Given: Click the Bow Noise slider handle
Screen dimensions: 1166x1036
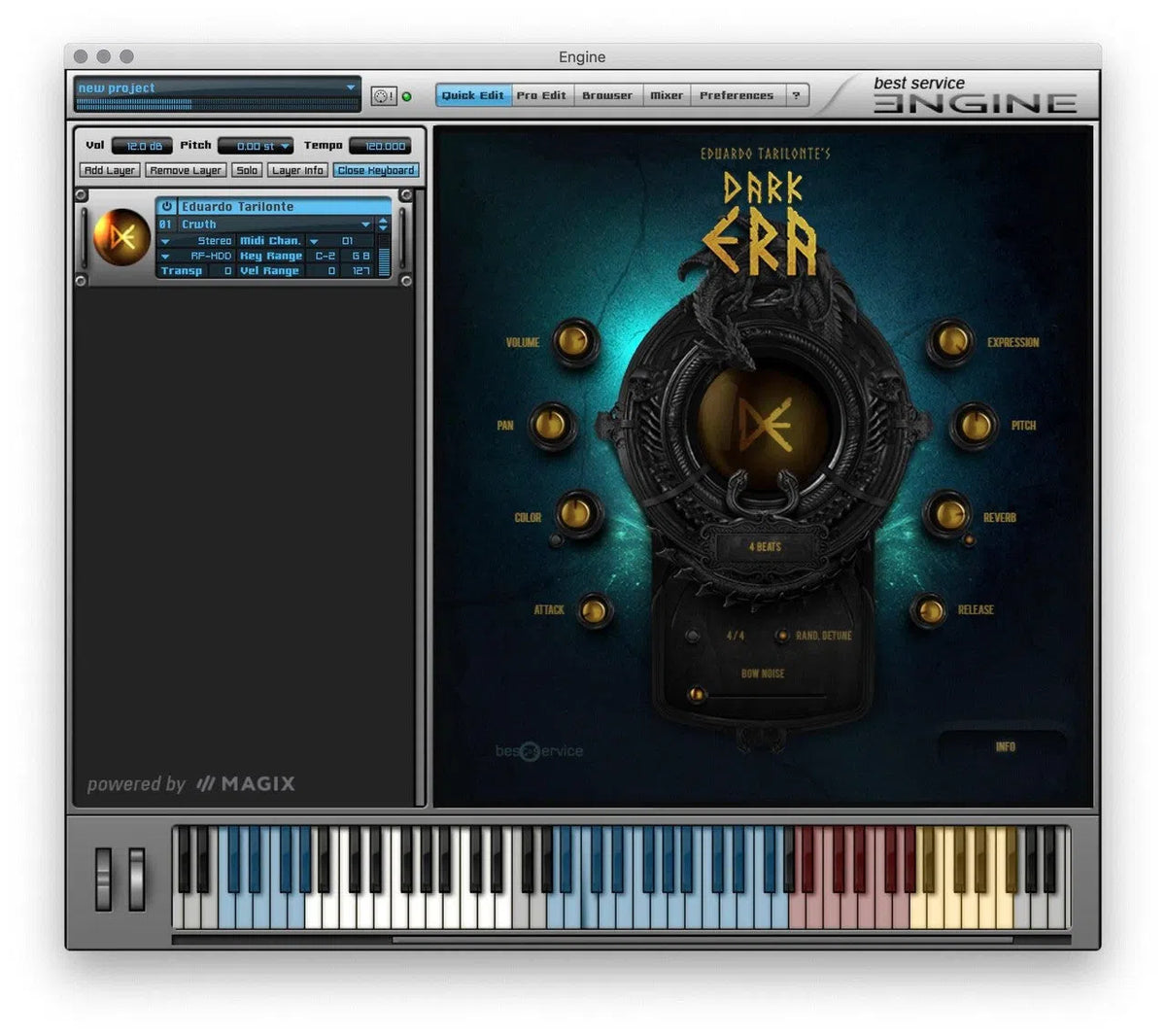Looking at the screenshot, I should pos(696,695).
